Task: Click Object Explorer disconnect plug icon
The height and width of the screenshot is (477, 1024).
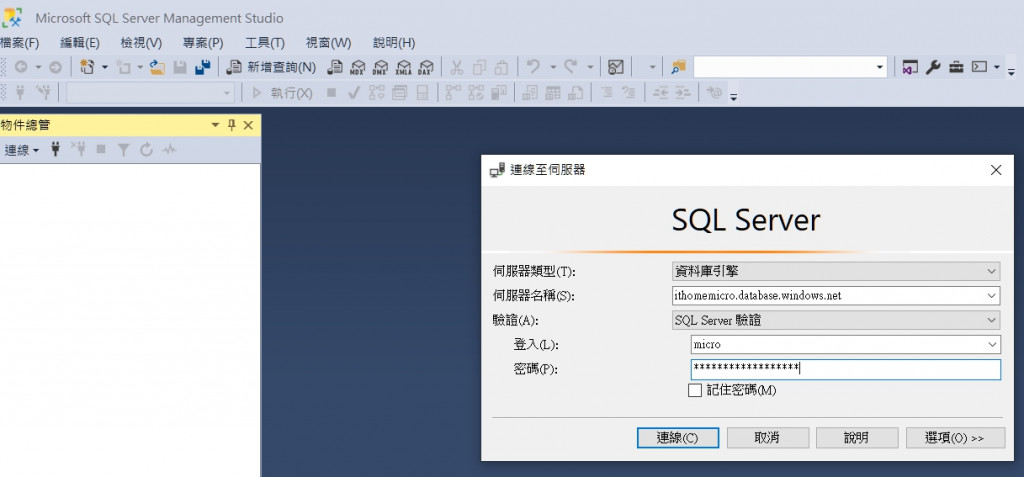Action: (78, 150)
